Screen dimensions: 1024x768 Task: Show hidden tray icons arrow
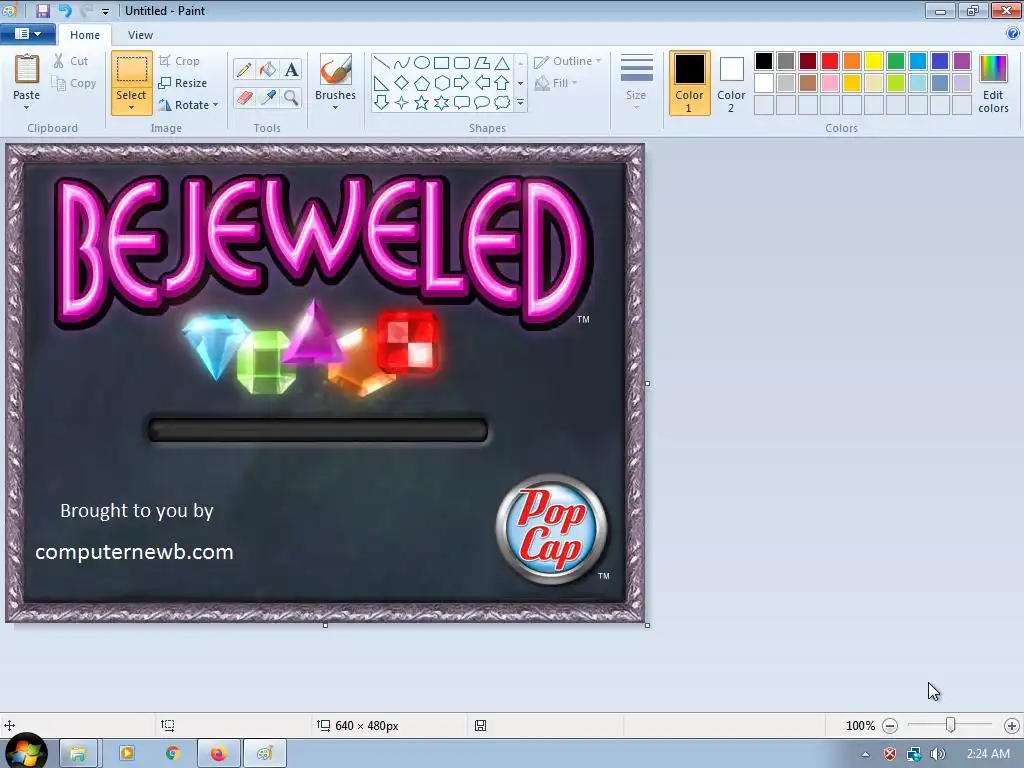point(865,754)
